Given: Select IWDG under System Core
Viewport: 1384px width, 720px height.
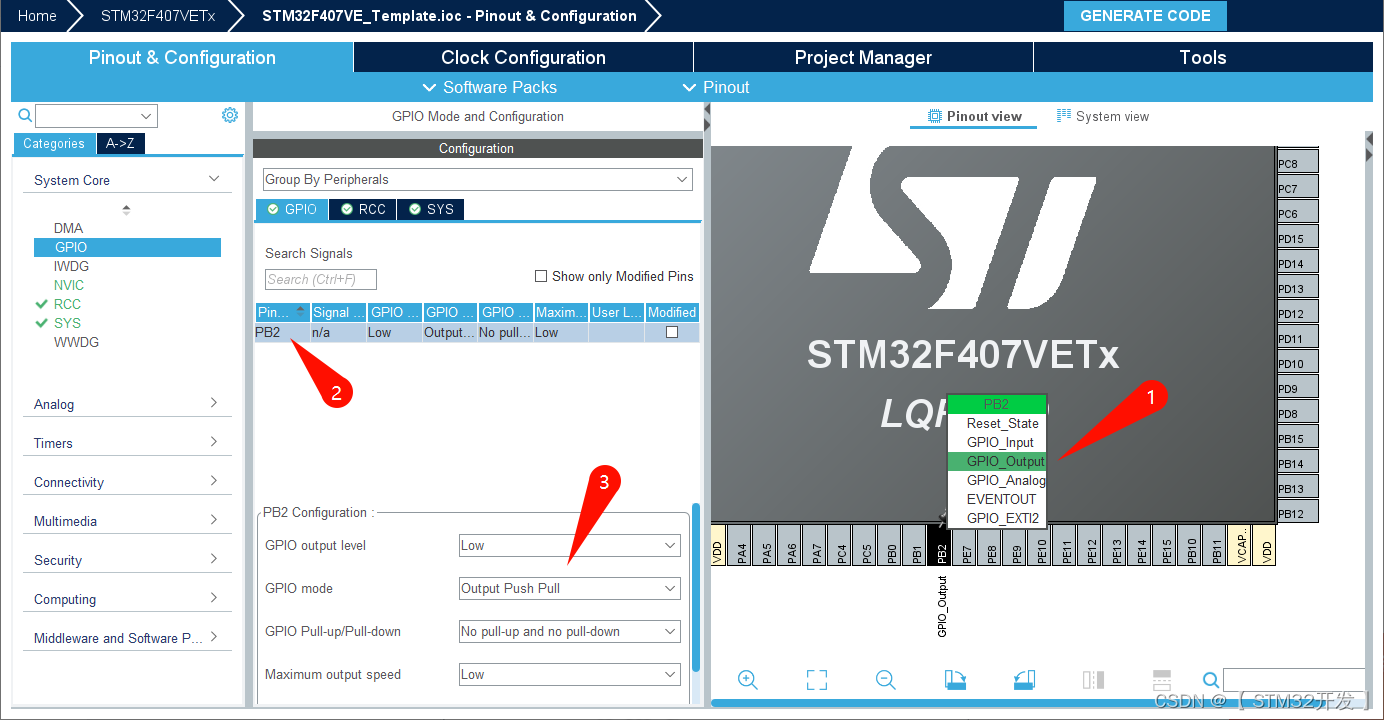Looking at the screenshot, I should tap(71, 266).
